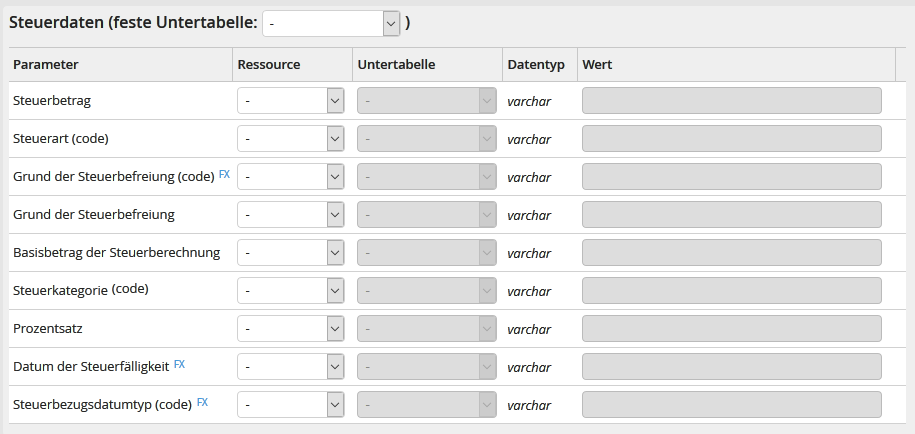
Task: Click the Parameter column header
Action: tap(46, 65)
